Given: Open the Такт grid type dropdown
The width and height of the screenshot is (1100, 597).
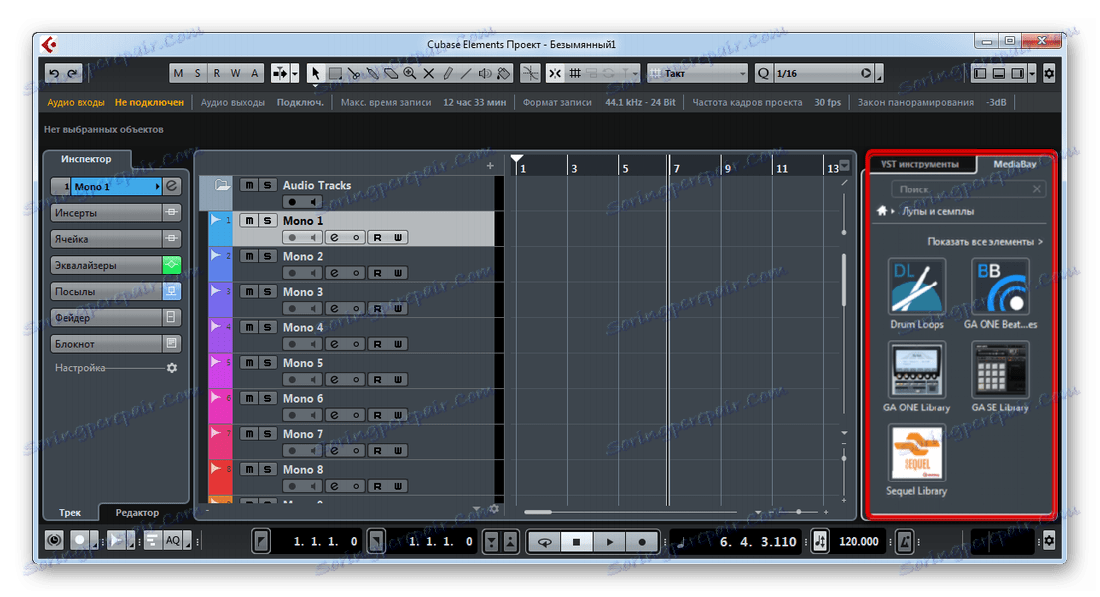Looking at the screenshot, I should 698,73.
